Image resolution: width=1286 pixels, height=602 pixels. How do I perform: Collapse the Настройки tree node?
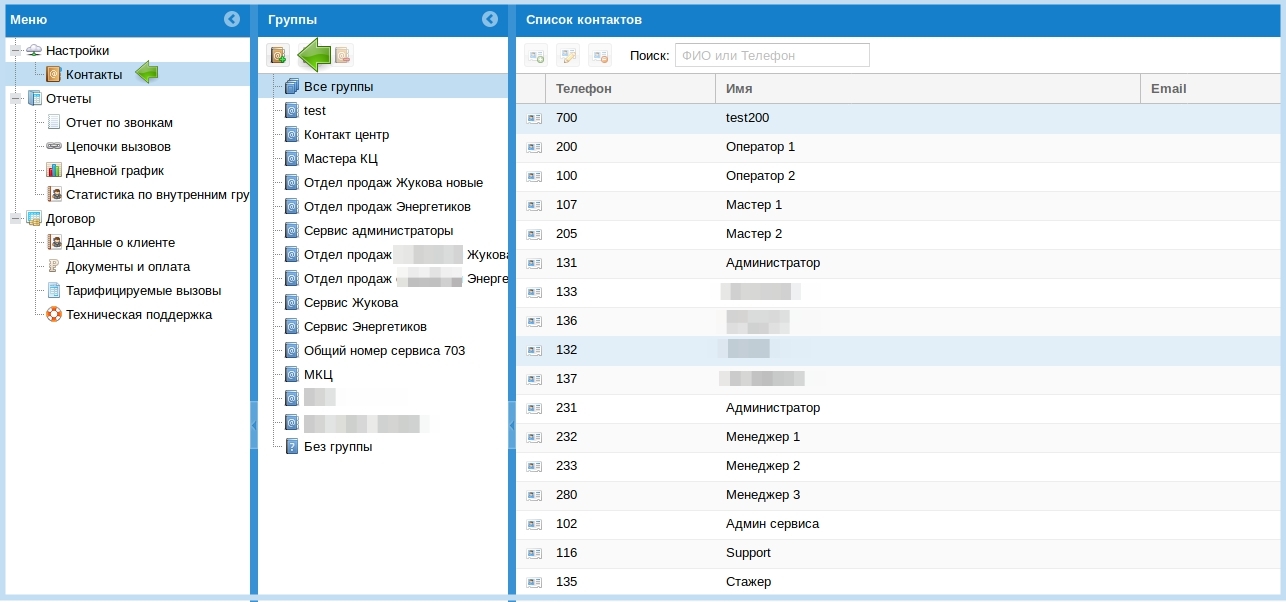pos(15,50)
